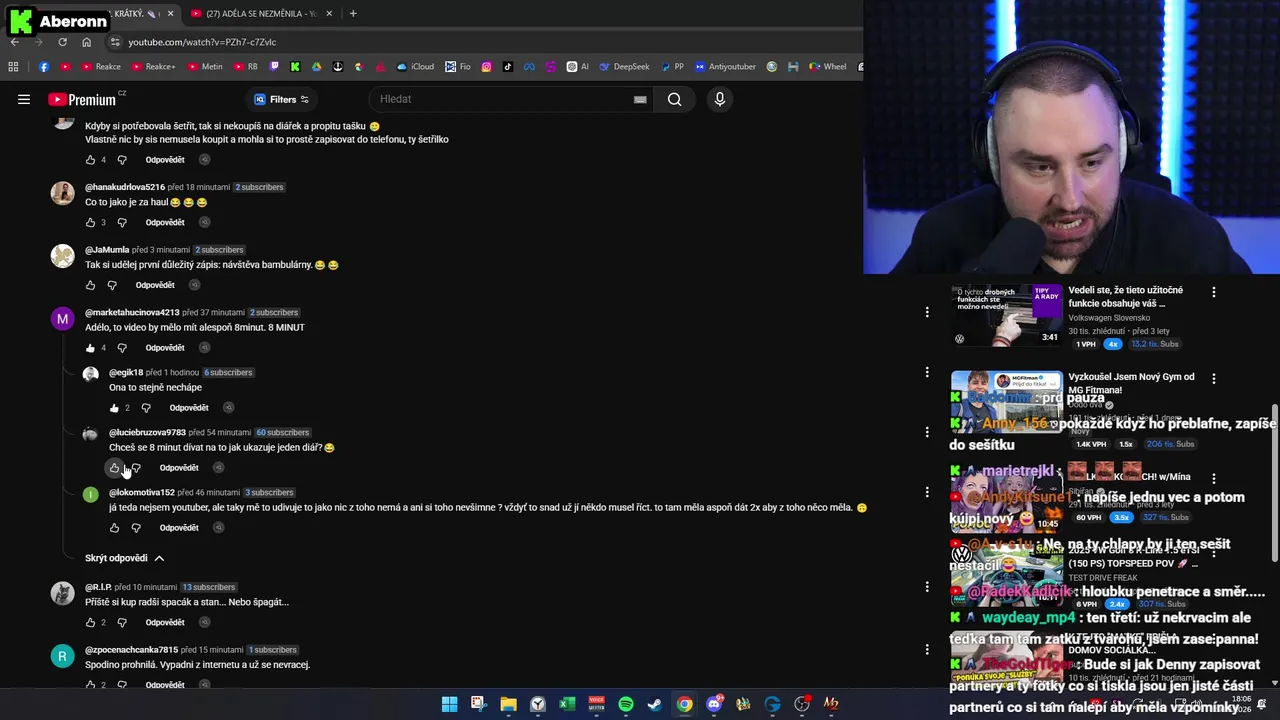Viewport: 1280px width, 720px height.
Task: Click the address bar URL youtube.com/watch
Action: (202, 42)
